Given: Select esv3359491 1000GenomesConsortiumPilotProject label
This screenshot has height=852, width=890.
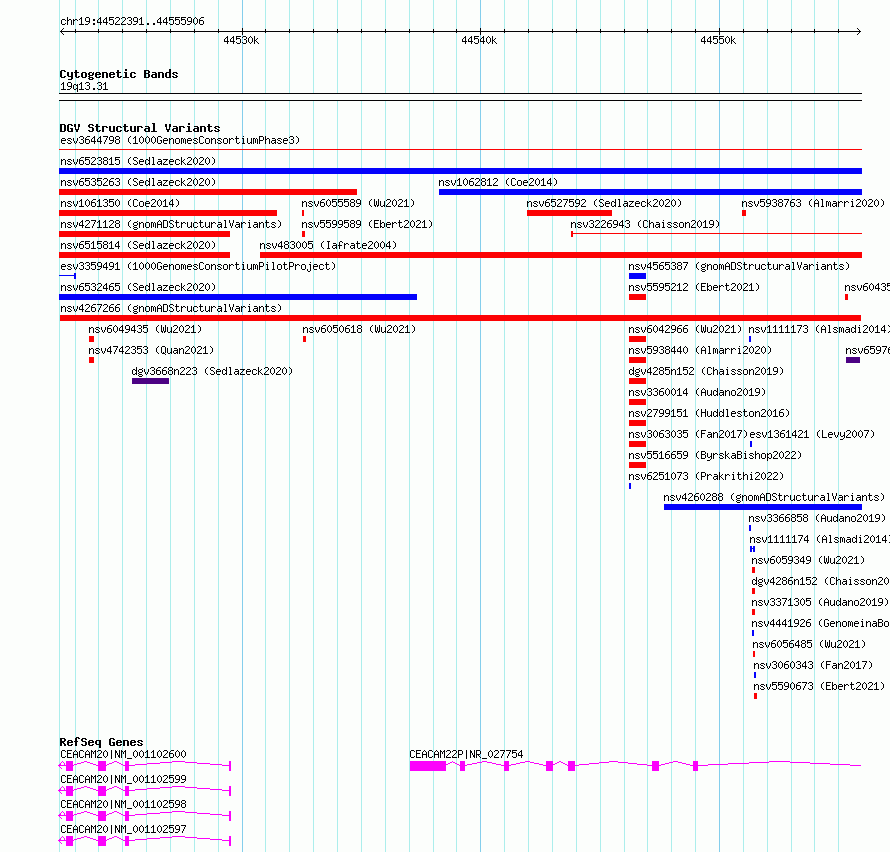Looking at the screenshot, I should [x=198, y=266].
